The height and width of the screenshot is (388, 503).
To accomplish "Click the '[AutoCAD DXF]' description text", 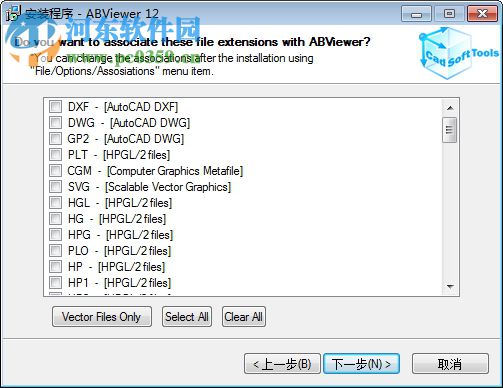I will [x=141, y=107].
